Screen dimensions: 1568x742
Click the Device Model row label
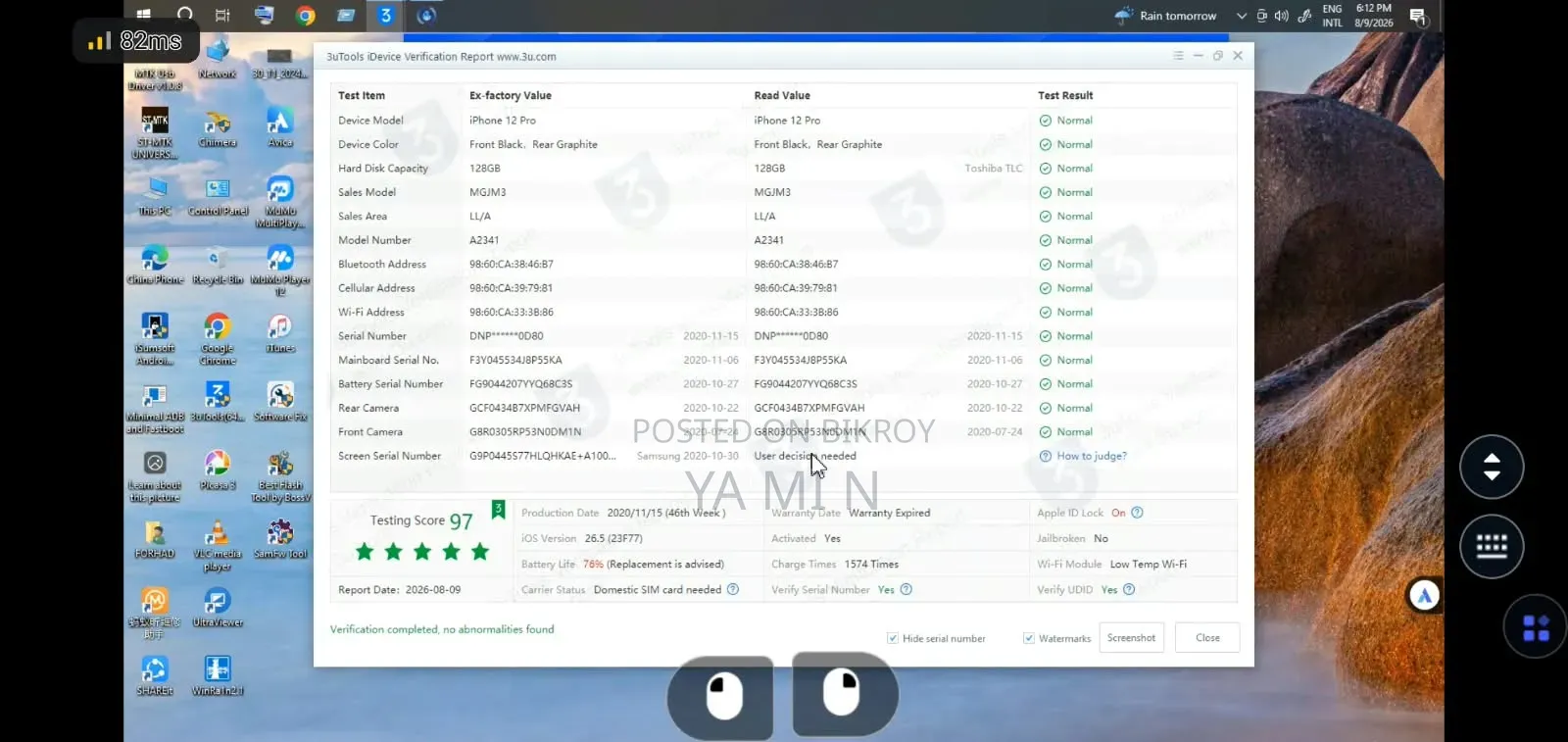click(x=370, y=121)
